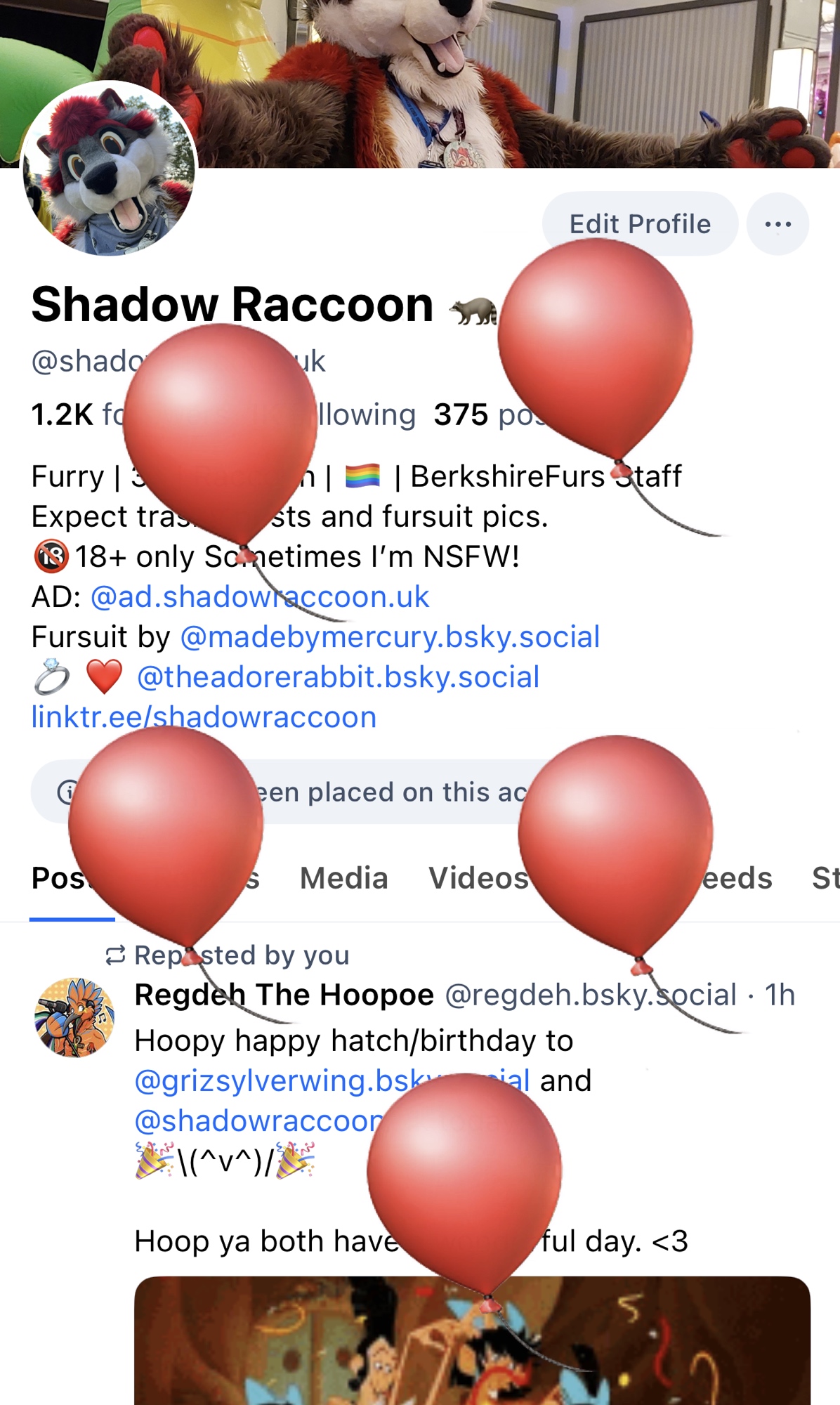The width and height of the screenshot is (840, 1405).
Task: Open Regdeh The Hoopoe's avatar
Action: click(74, 1017)
